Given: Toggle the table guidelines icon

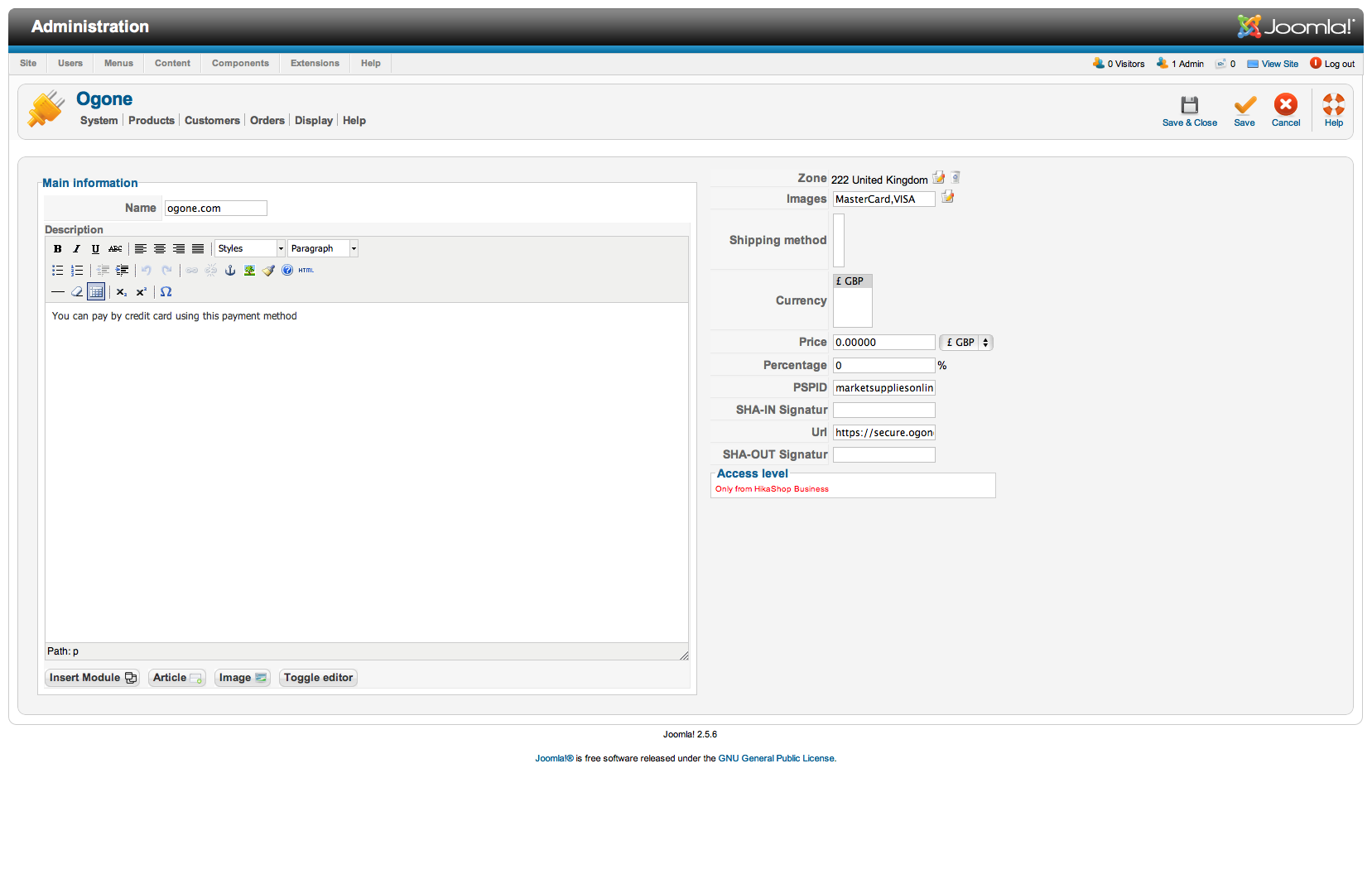Looking at the screenshot, I should click(96, 291).
